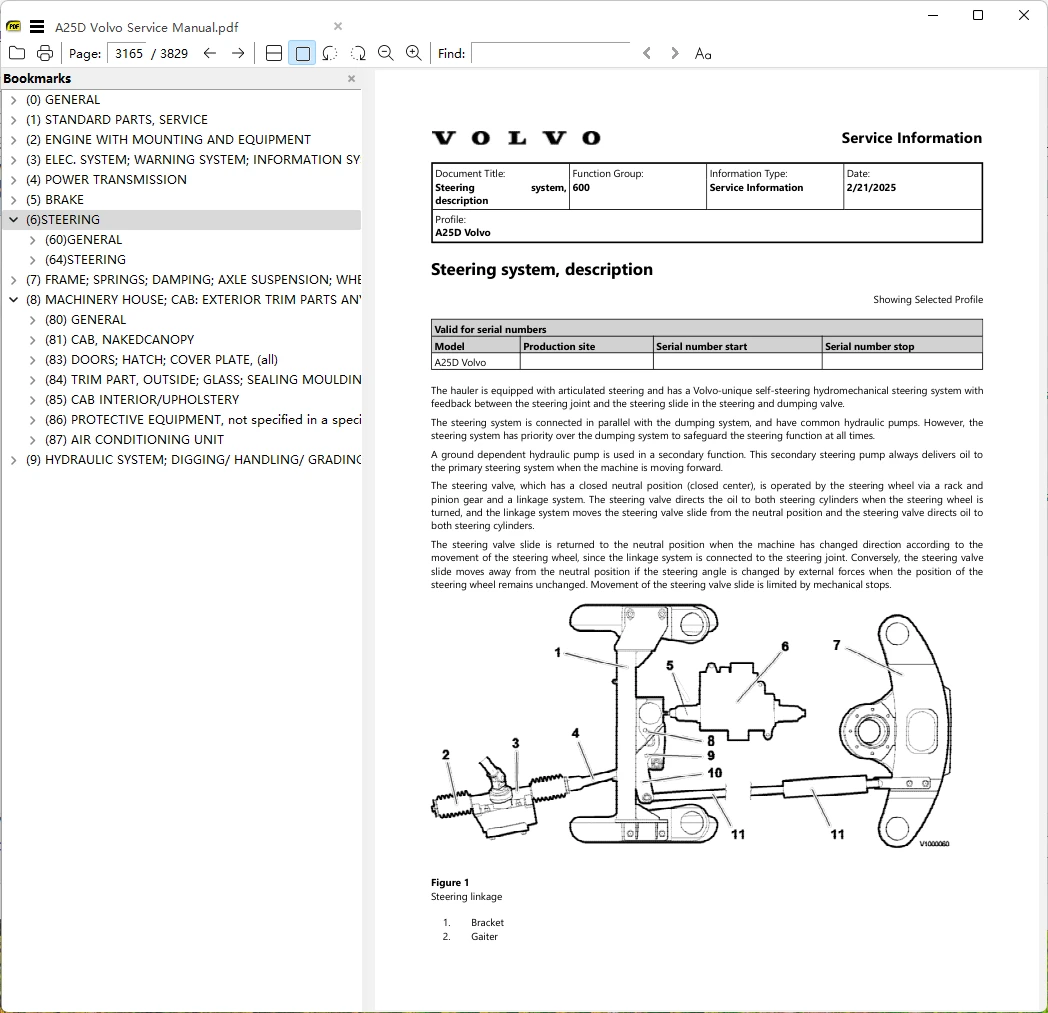Zoom out of the document
This screenshot has height=1013, width=1048.
386,53
